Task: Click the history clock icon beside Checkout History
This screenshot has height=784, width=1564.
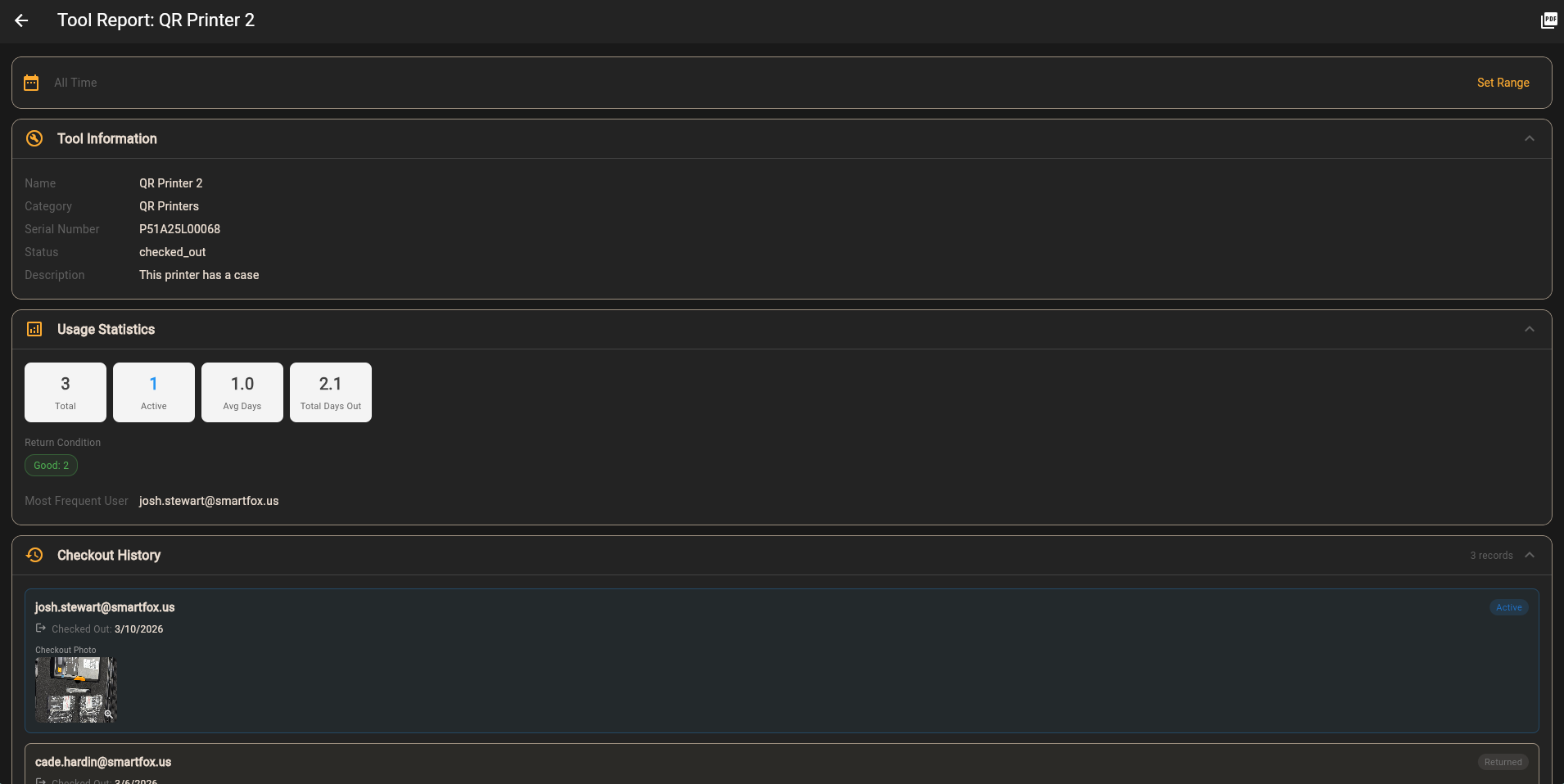Action: (34, 555)
